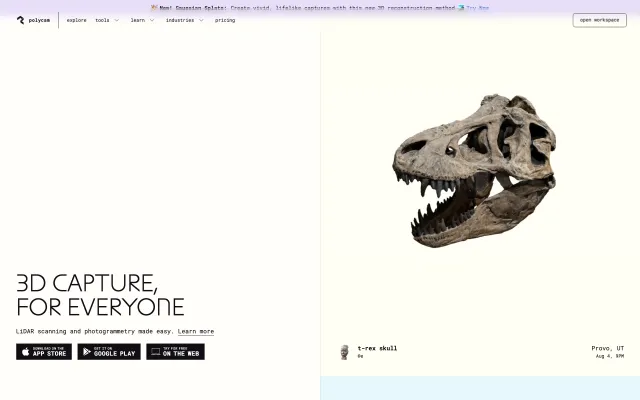Click the Get it on Google Play badge
This screenshot has width=640, height=400.
click(109, 352)
